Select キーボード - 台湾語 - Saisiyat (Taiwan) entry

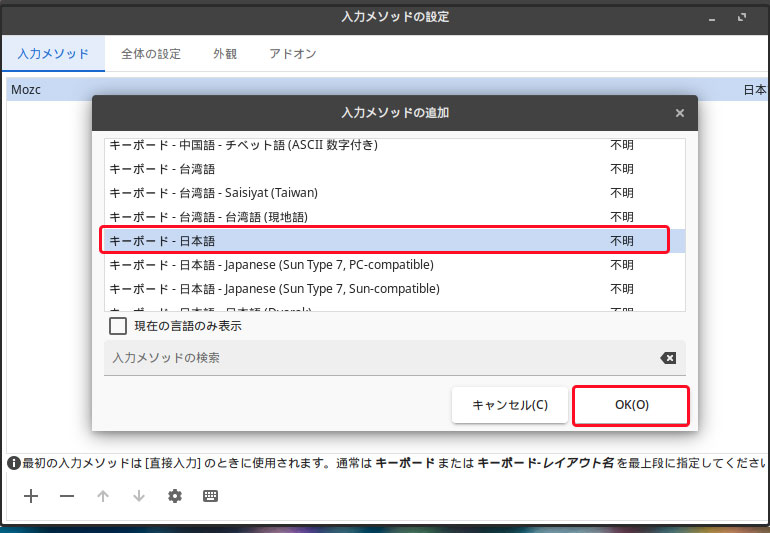pyautogui.click(x=385, y=193)
